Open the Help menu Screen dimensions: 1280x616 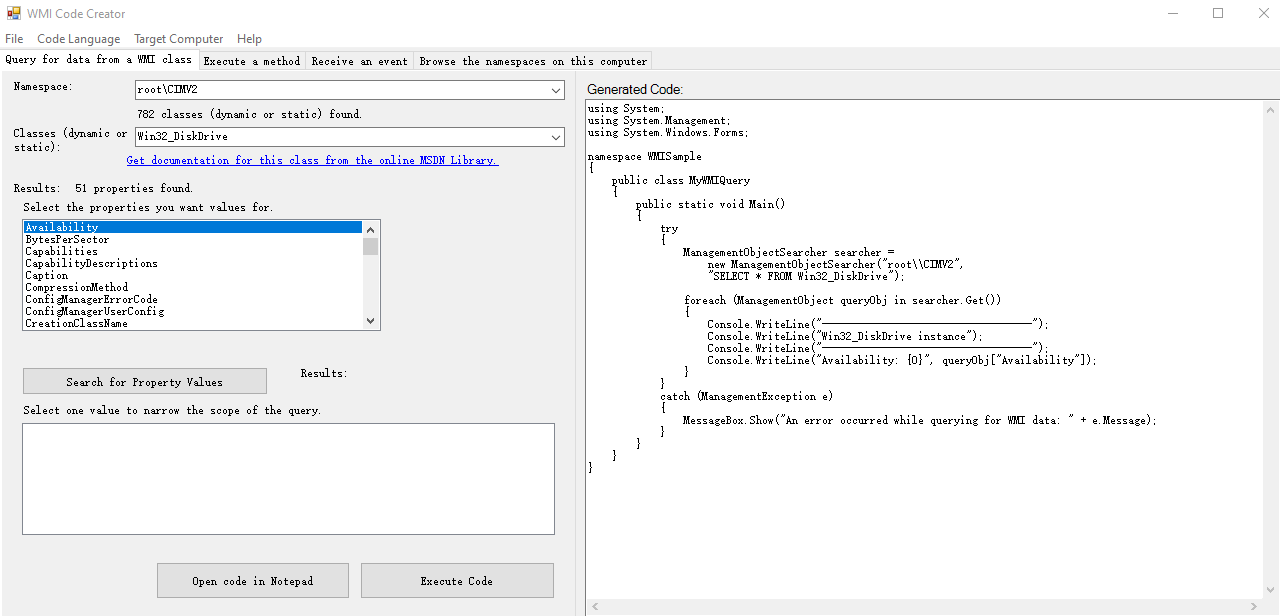pyautogui.click(x=250, y=39)
